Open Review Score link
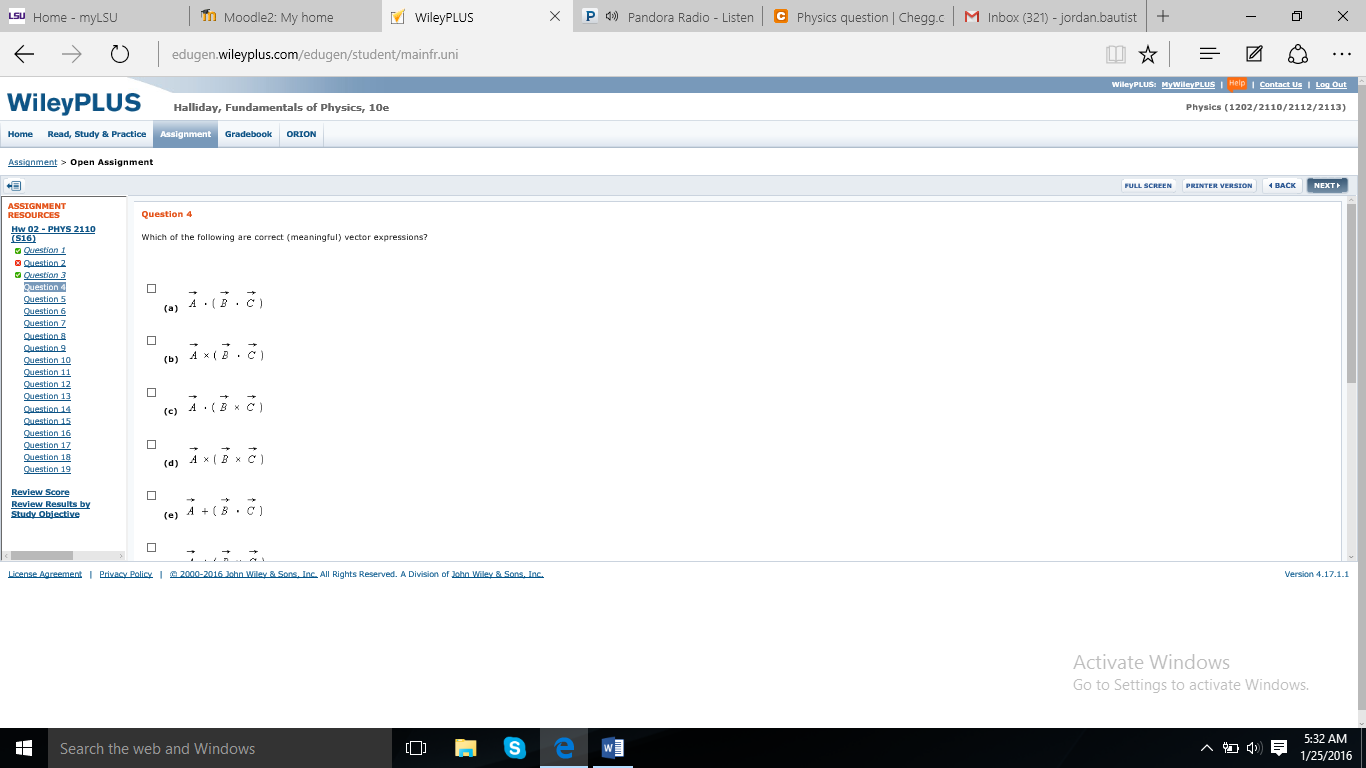This screenshot has width=1366, height=768. [x=40, y=492]
